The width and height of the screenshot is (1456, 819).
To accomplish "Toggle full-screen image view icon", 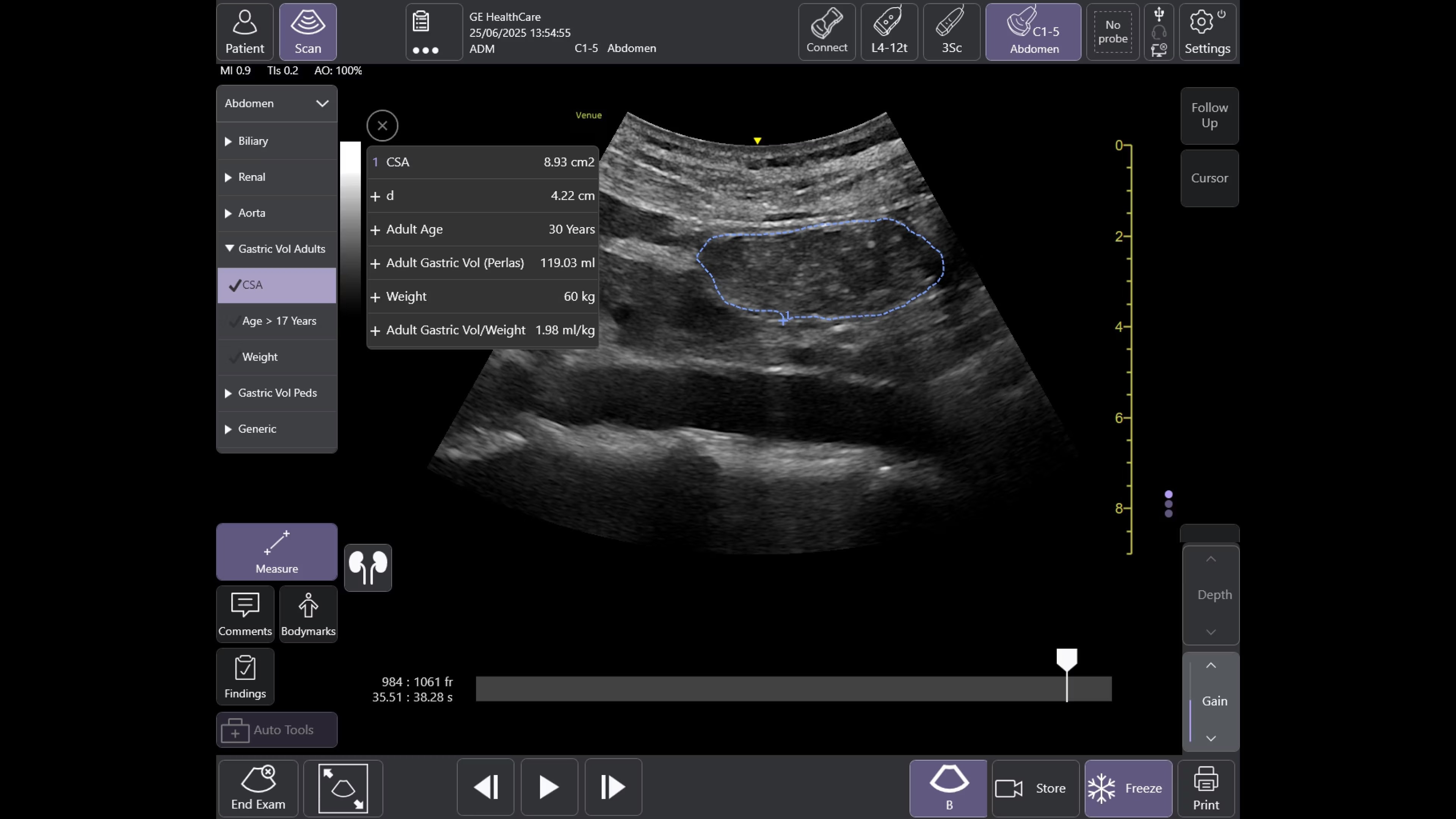I will (342, 788).
